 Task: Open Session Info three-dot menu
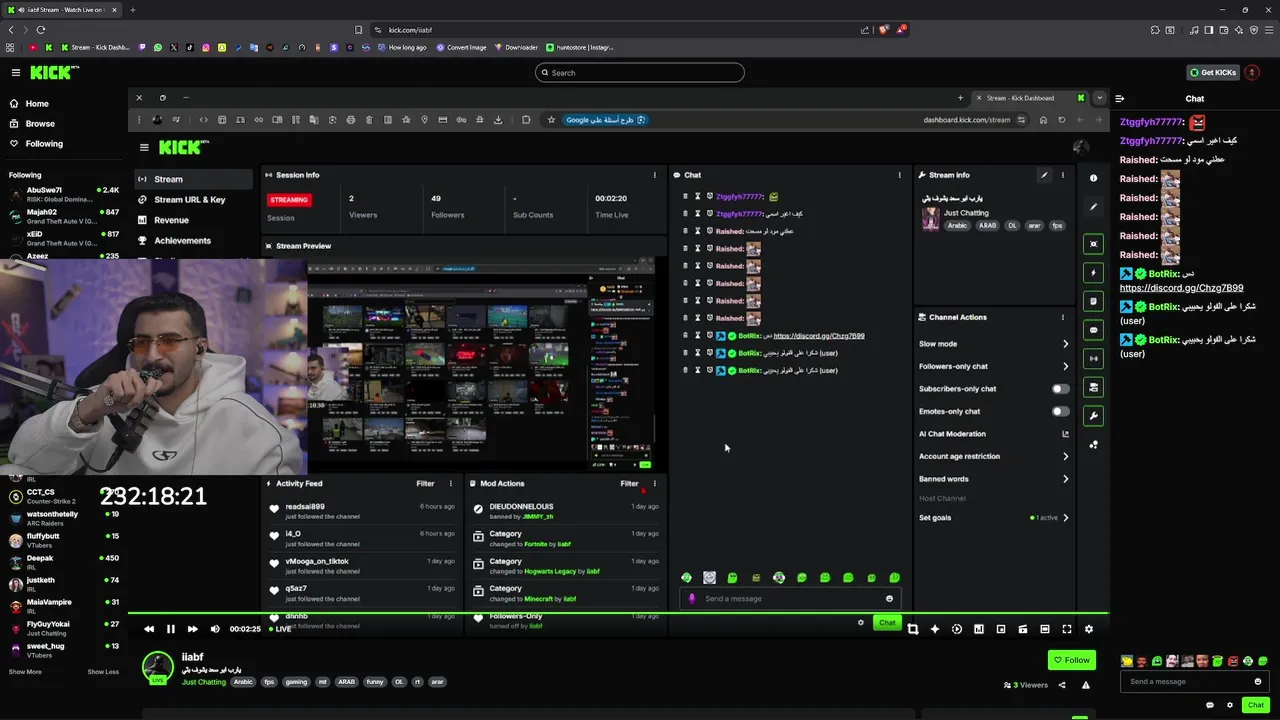(655, 175)
